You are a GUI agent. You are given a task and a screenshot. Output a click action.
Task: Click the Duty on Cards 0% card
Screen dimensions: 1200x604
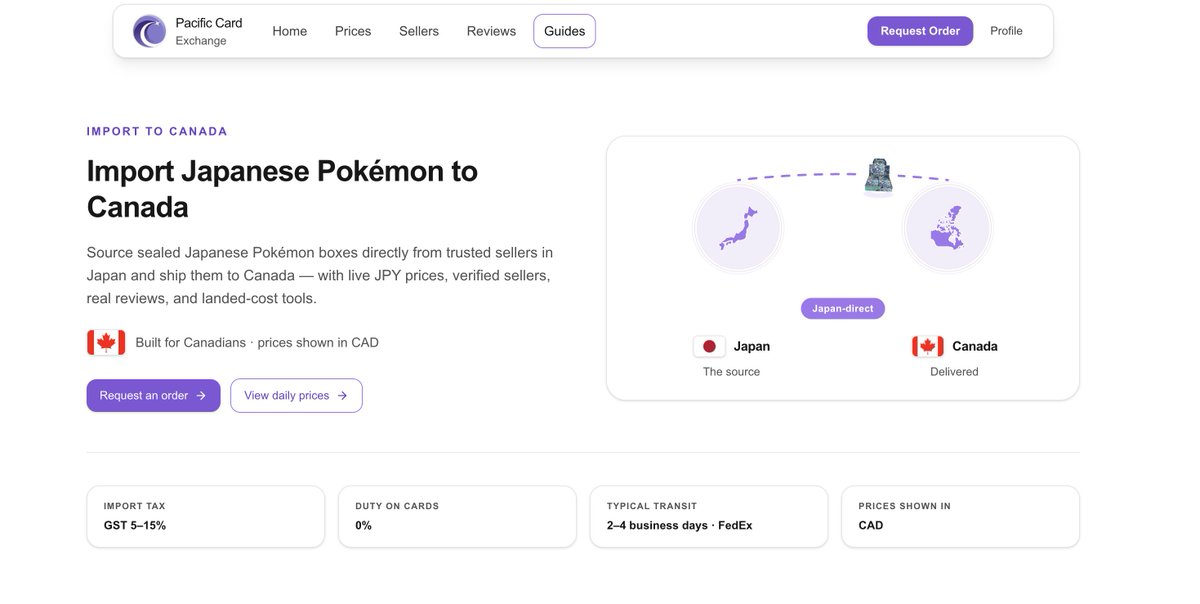(458, 516)
